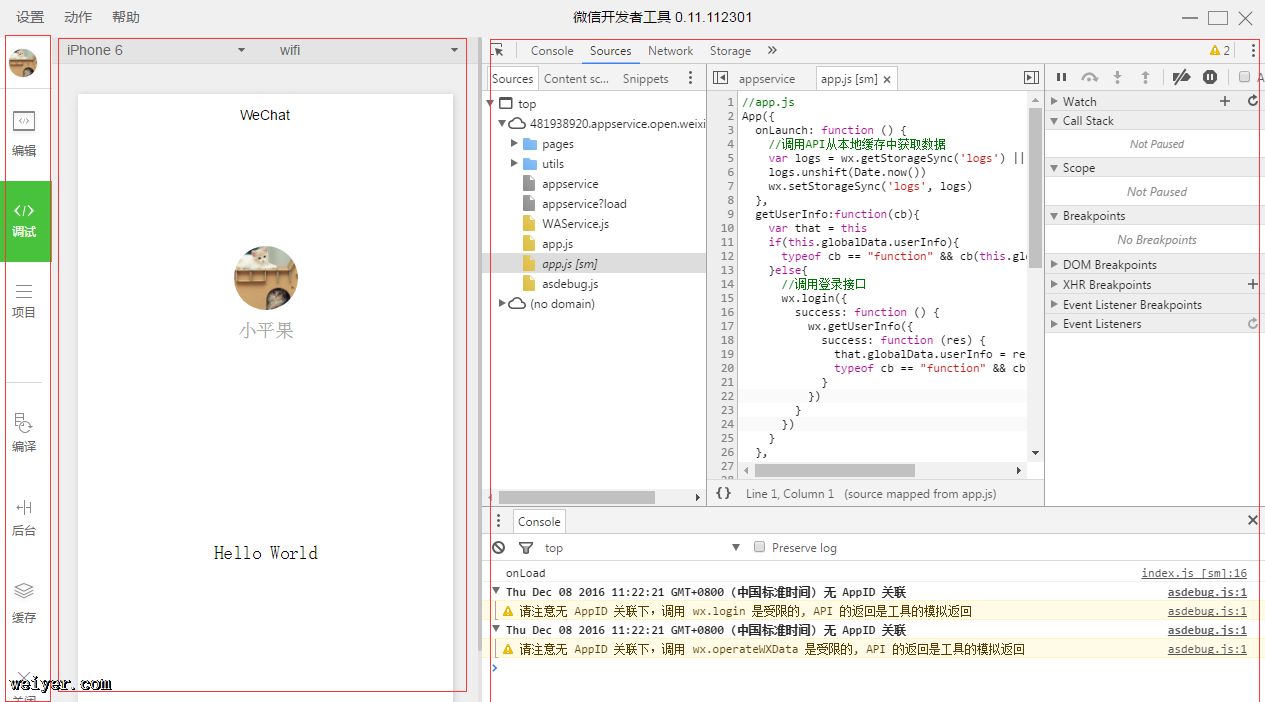The width and height of the screenshot is (1265, 702).
Task: Deactivate breakpoints in debugger toolbar
Action: tap(1181, 77)
